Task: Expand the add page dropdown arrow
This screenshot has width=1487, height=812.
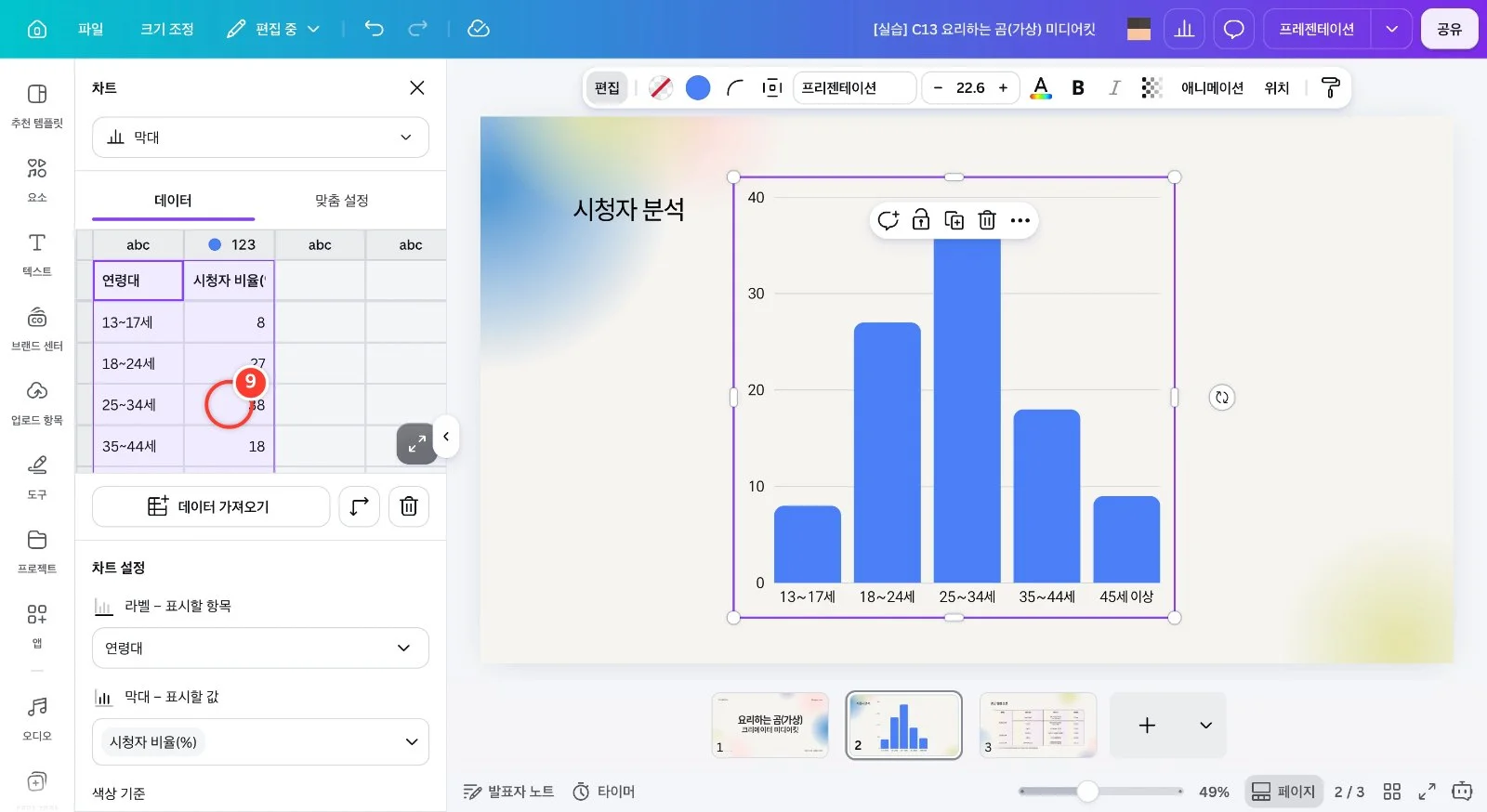Action: click(x=1205, y=725)
